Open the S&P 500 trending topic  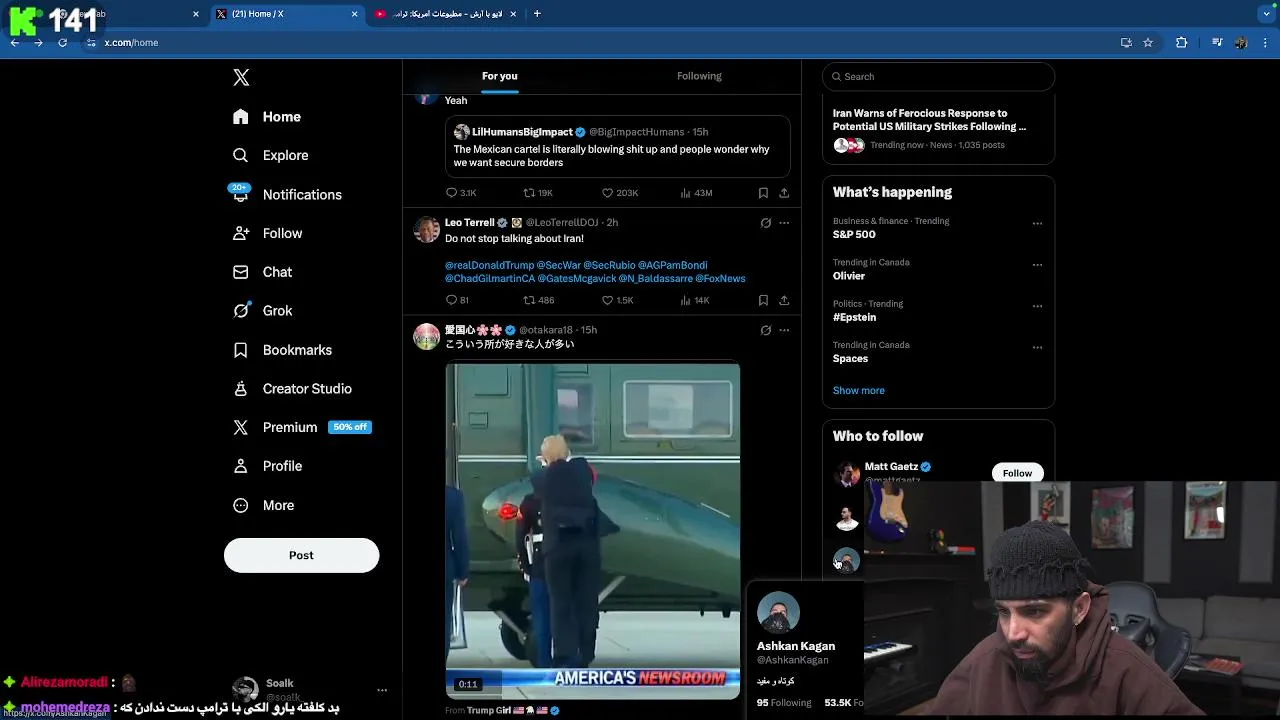tap(854, 234)
